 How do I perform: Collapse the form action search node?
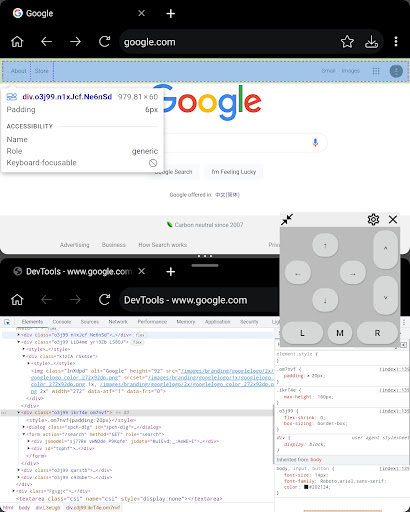coord(23,434)
